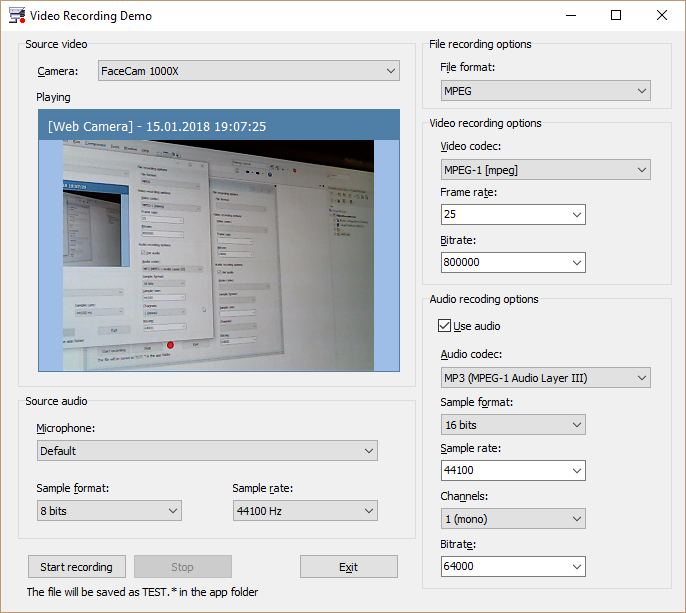The image size is (686, 613).
Task: Maximize the Video Recording Demo window
Action: (x=616, y=16)
